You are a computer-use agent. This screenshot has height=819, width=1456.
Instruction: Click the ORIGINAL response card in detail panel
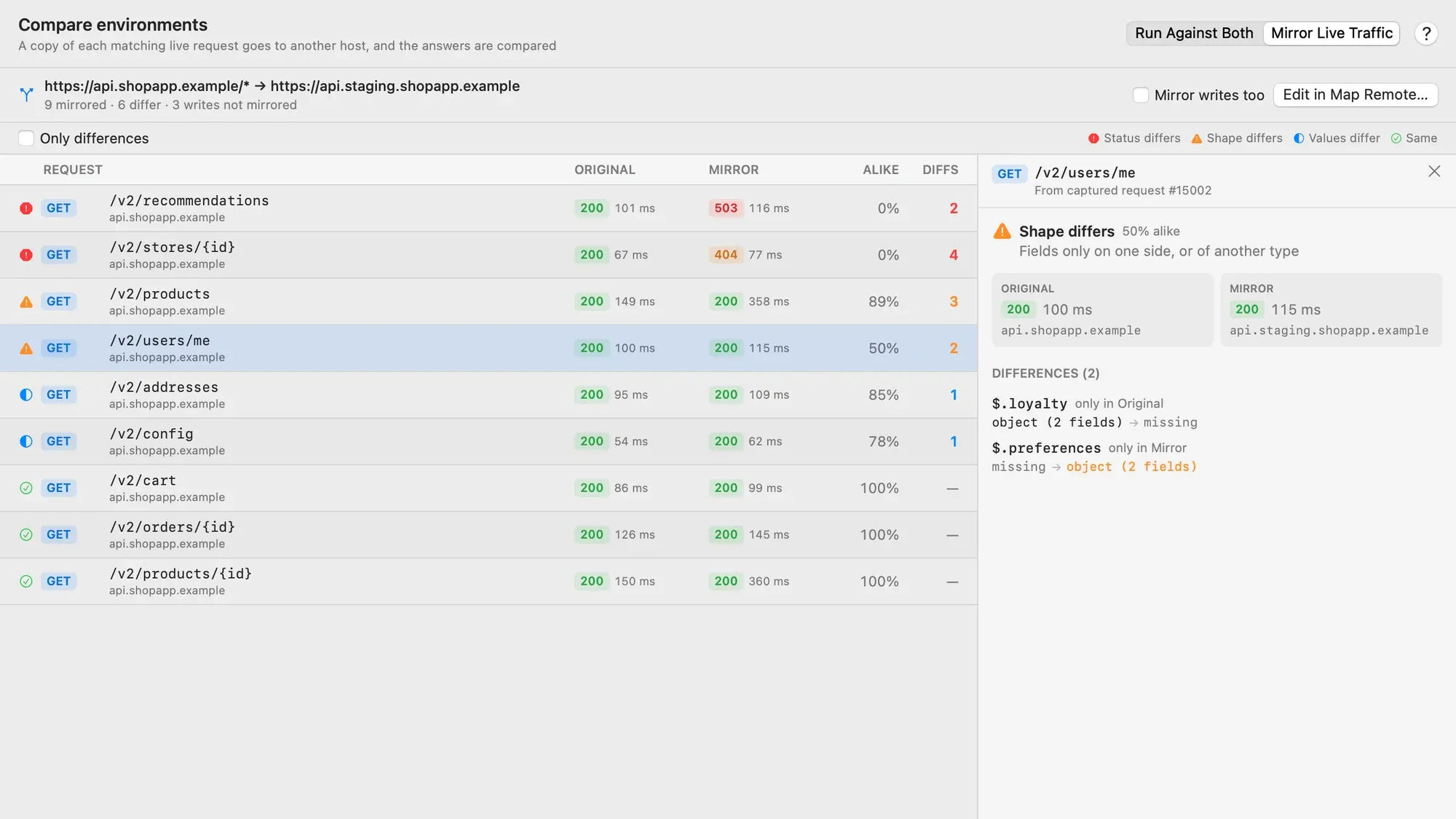1102,310
